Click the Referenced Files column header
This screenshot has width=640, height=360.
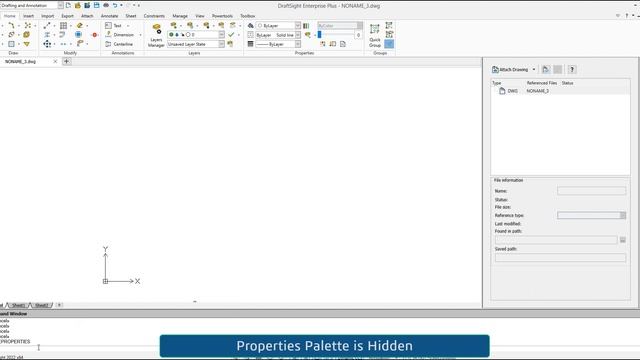541,83
